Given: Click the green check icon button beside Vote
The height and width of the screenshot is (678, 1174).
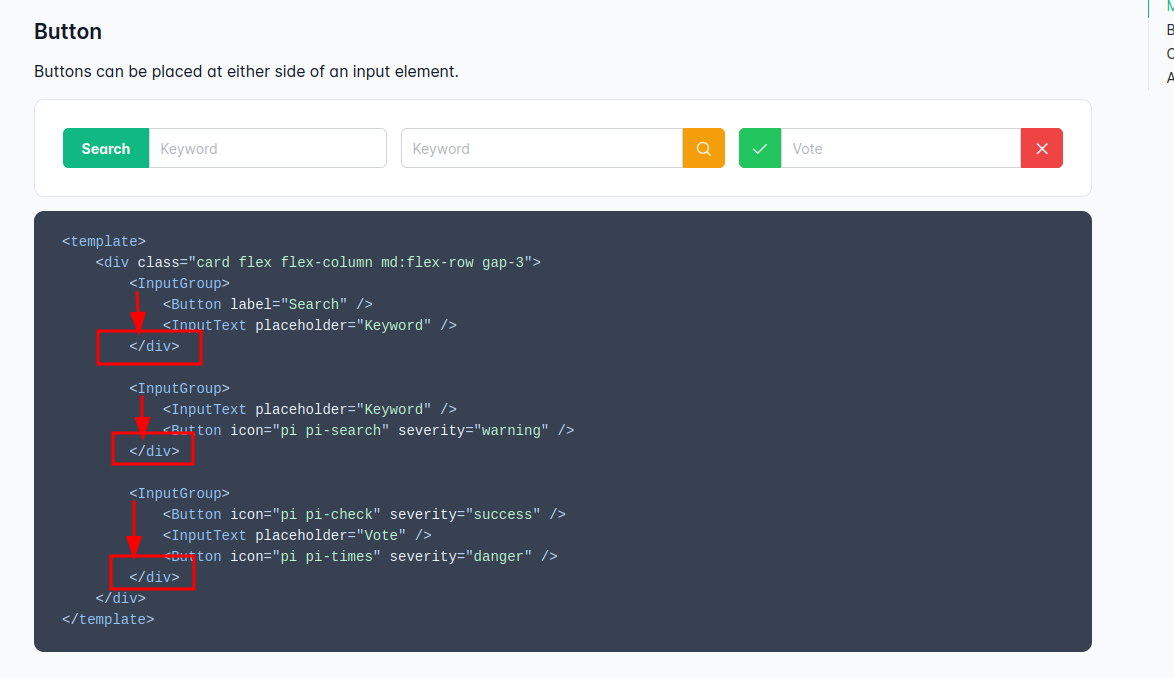Looking at the screenshot, I should [x=759, y=147].
